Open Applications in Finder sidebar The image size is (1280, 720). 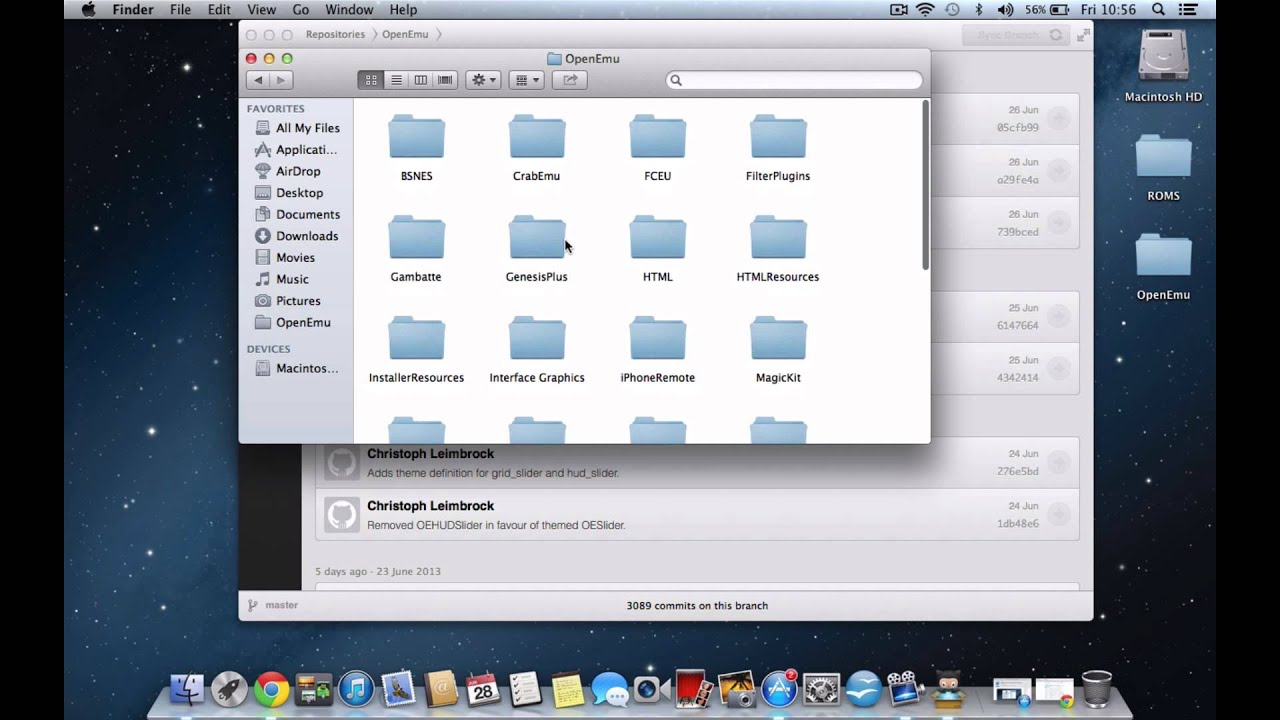pos(297,150)
